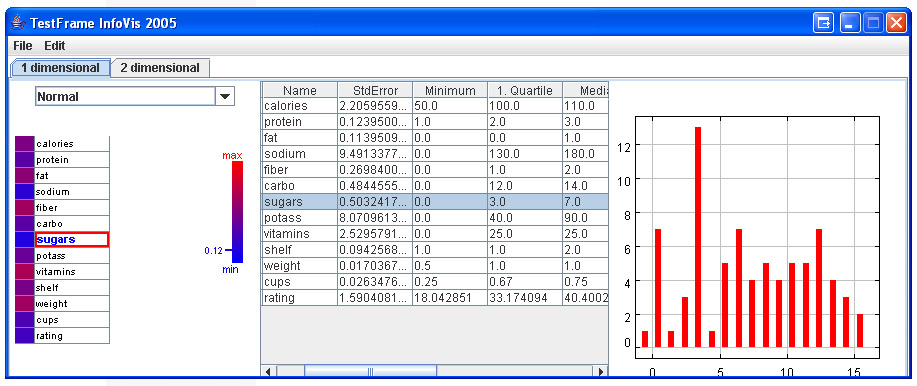Click the Java icon in title bar
This screenshot has height=386, width=917.
point(19,23)
